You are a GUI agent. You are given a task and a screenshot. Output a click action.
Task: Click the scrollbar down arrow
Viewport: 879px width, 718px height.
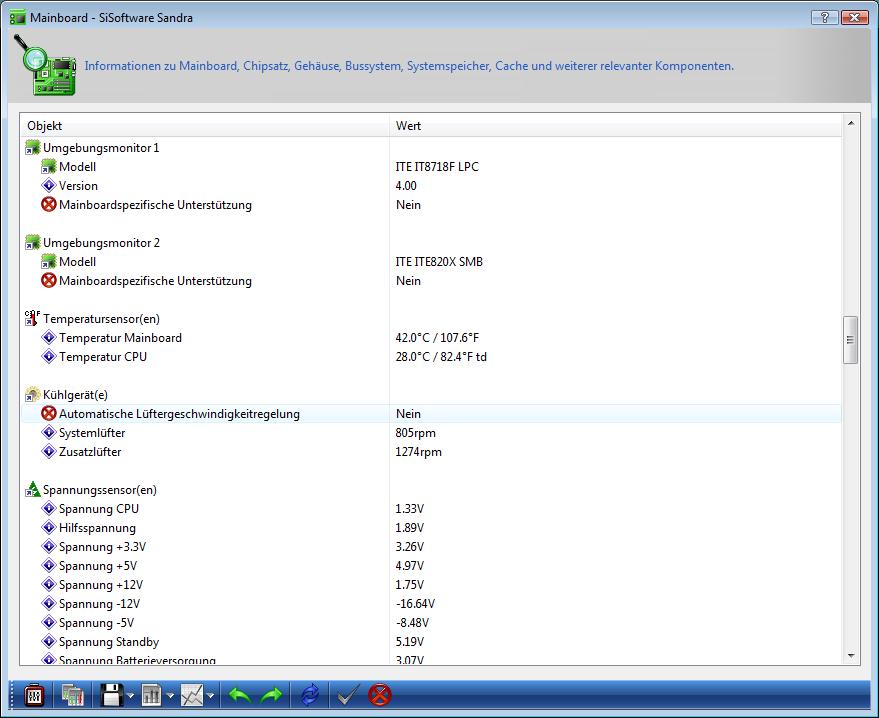tap(851, 656)
